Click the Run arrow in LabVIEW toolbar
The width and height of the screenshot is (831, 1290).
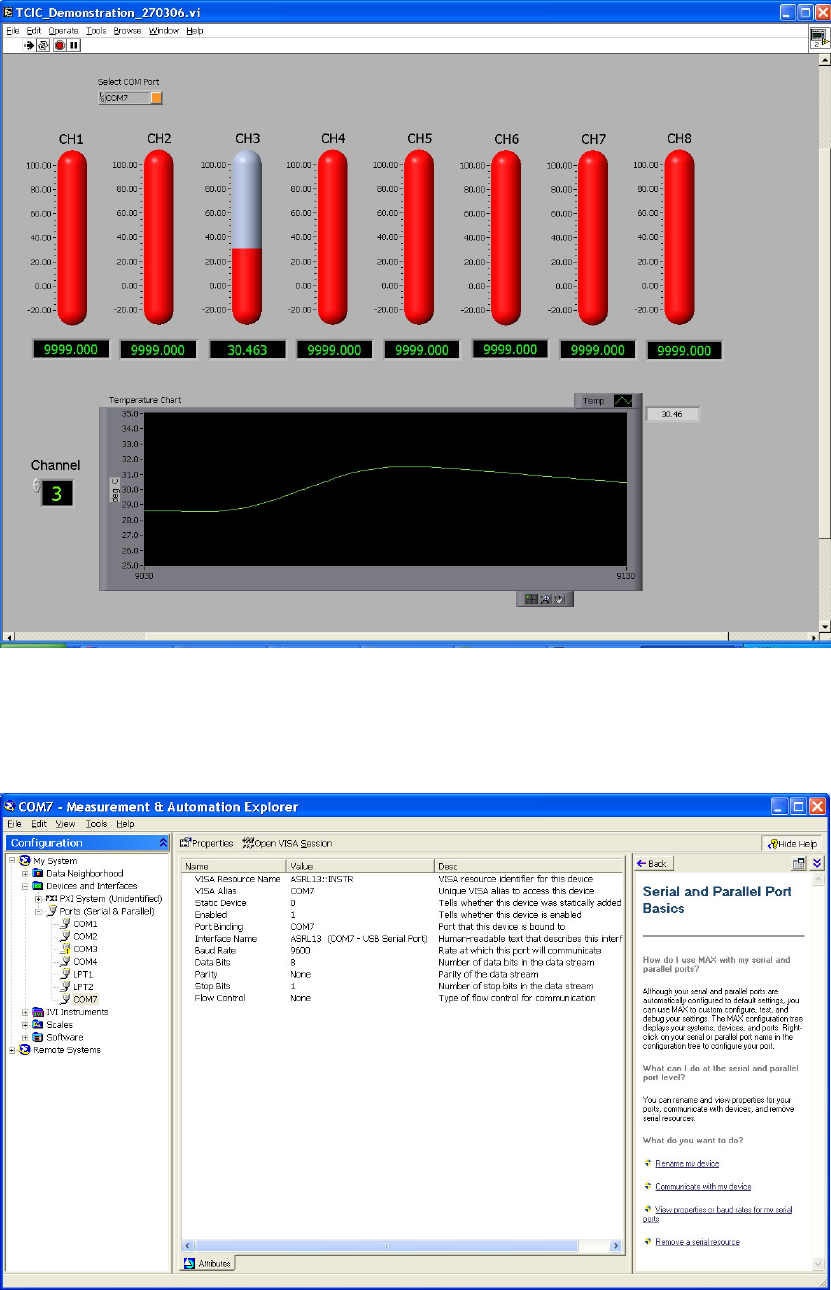pos(29,45)
